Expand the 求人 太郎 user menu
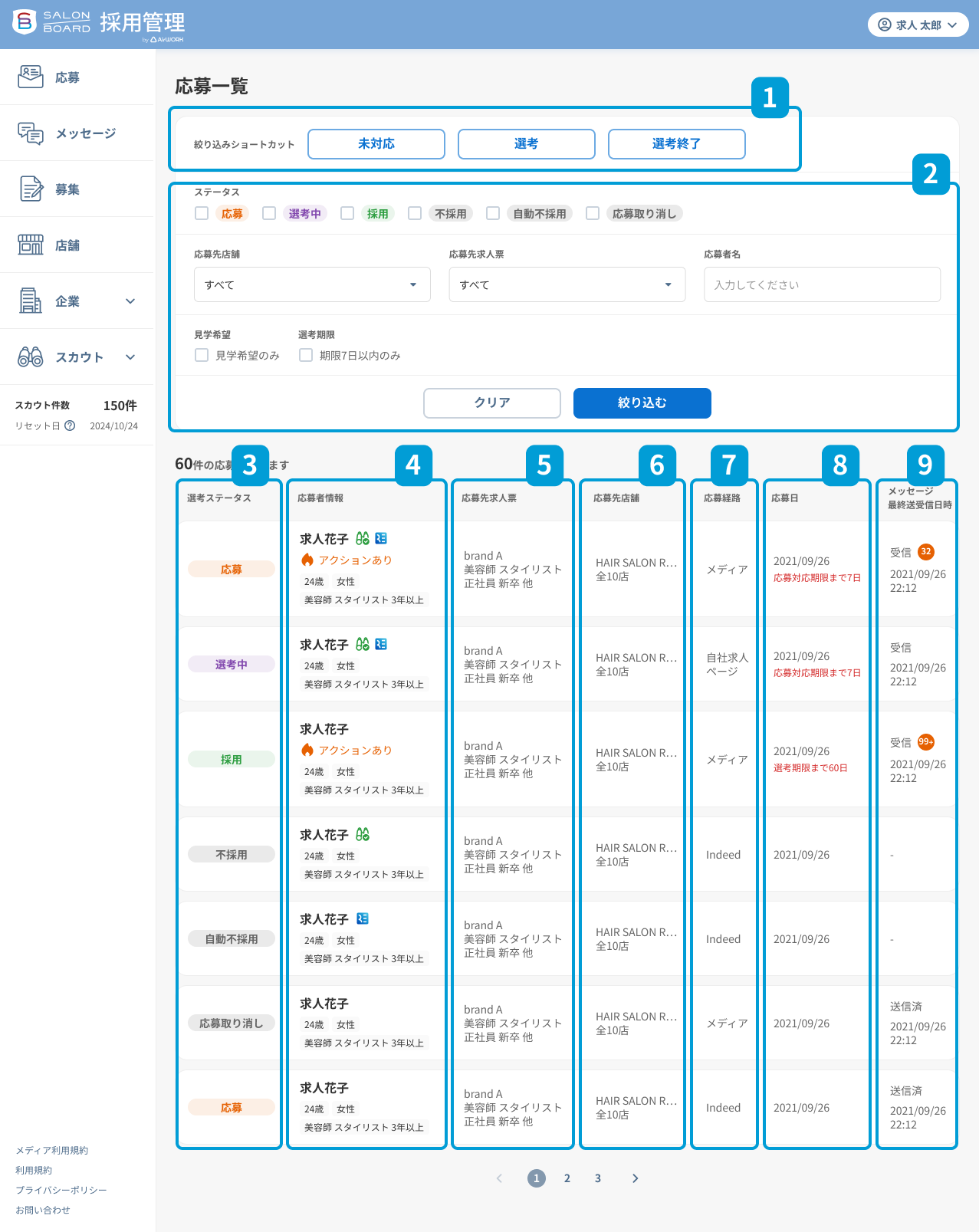Viewport: 979px width, 1232px height. tap(918, 25)
